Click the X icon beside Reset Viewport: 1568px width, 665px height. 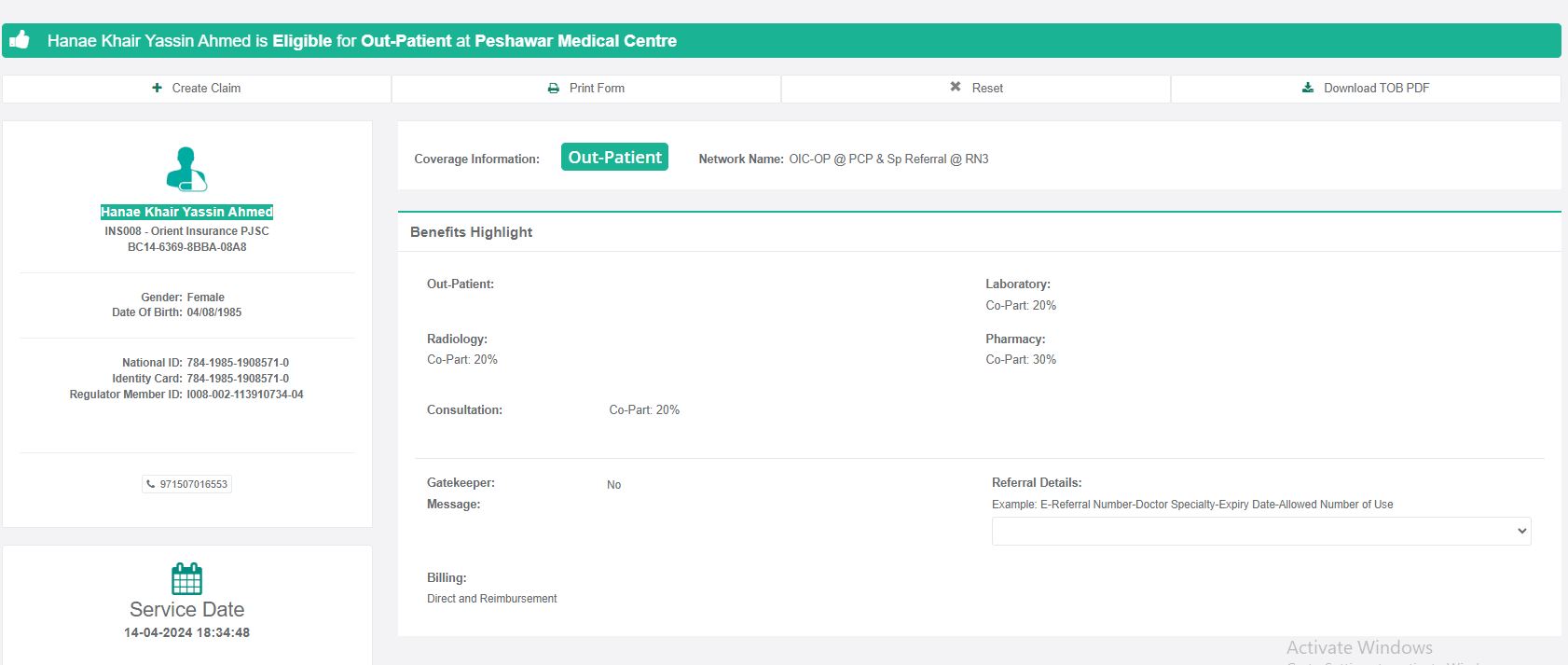tap(956, 87)
